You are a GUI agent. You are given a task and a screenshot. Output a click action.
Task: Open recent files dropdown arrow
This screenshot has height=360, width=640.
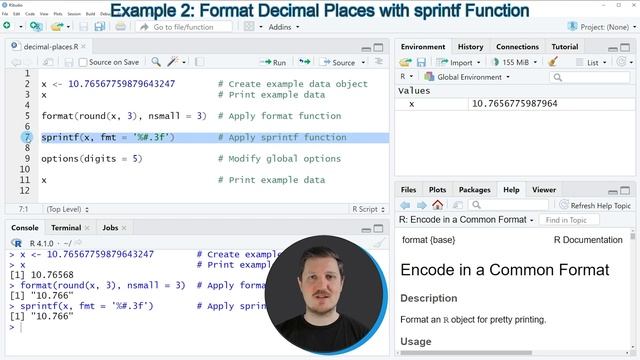[x=68, y=27]
